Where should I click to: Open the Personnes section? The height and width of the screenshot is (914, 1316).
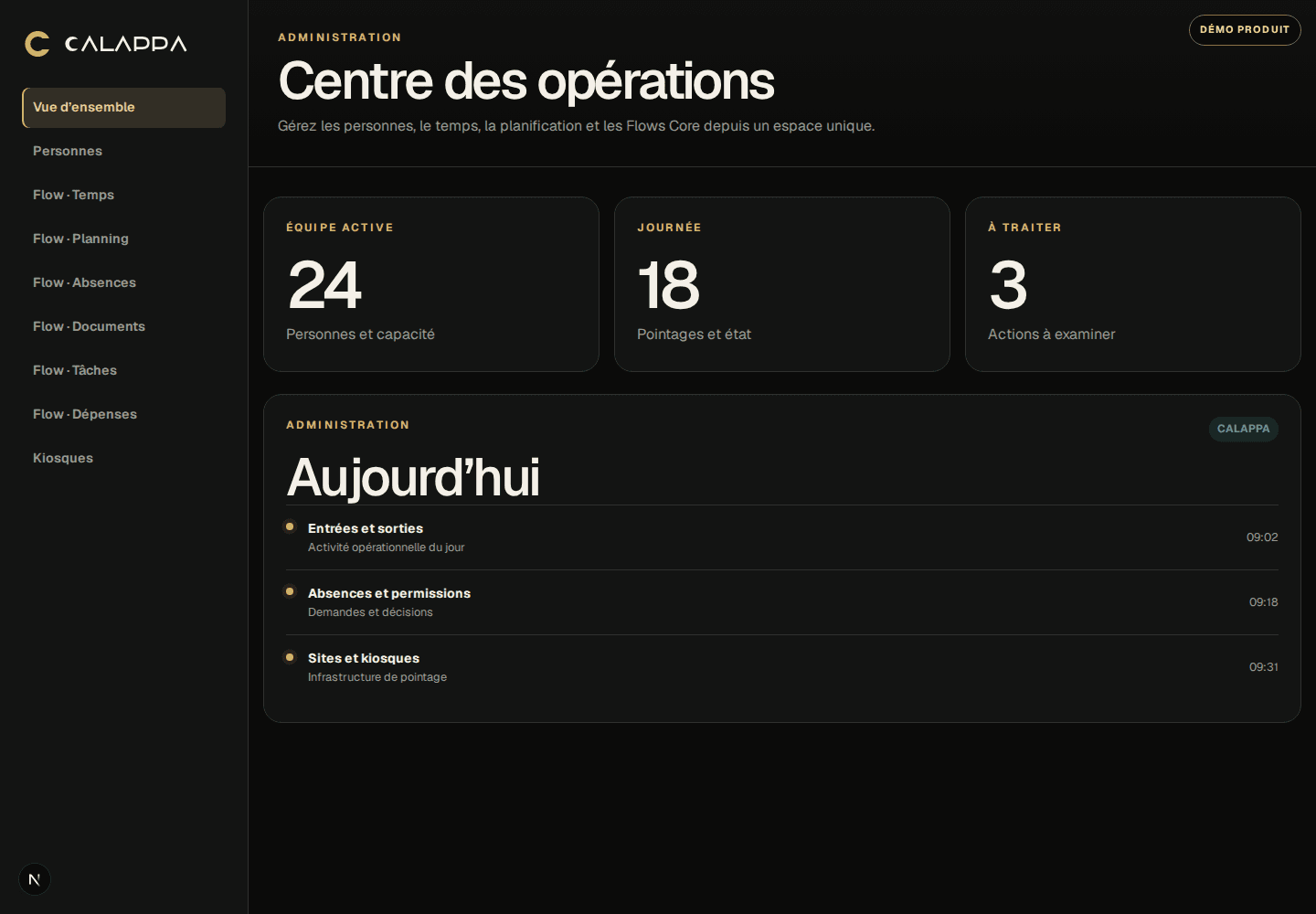[x=124, y=152]
